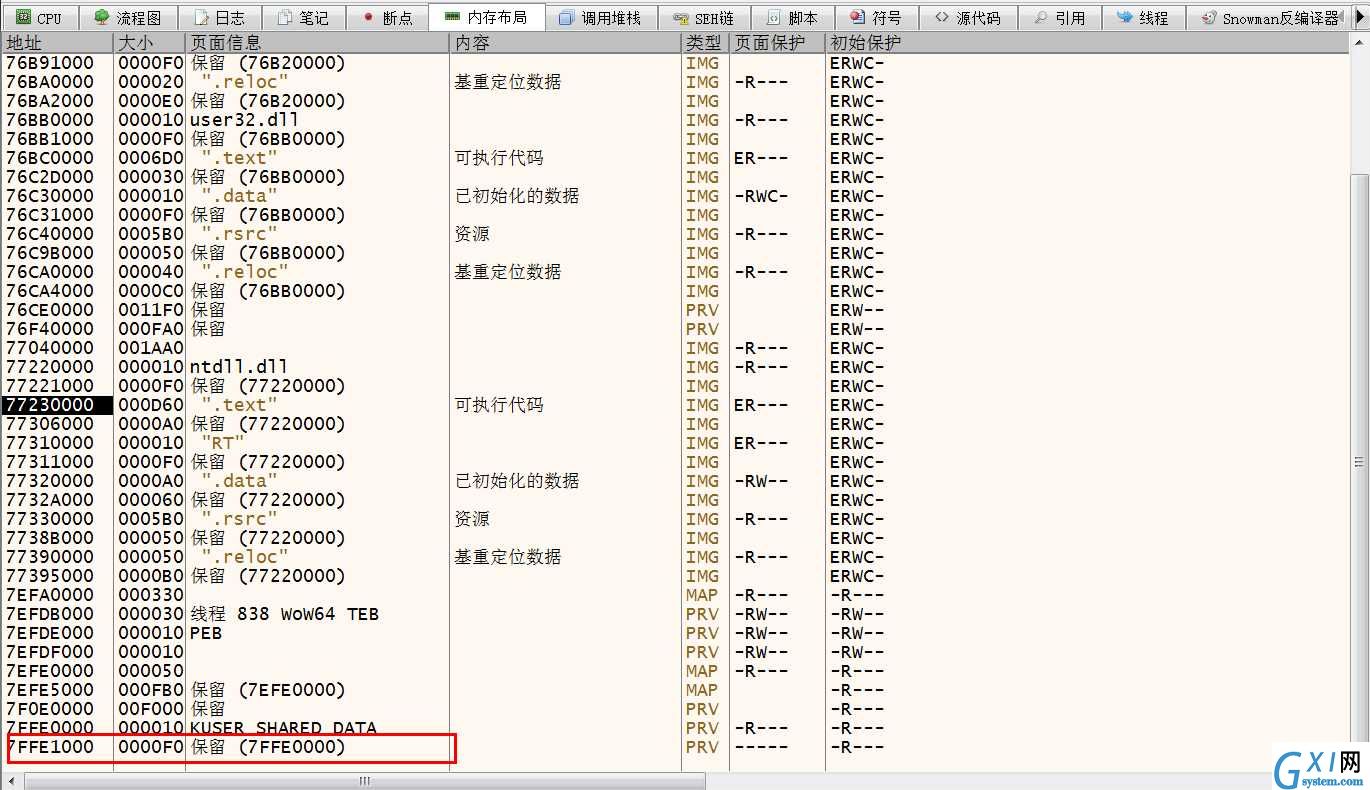Select the "RT" section entry
Screen dimensions: 1370x790
(x=223, y=443)
